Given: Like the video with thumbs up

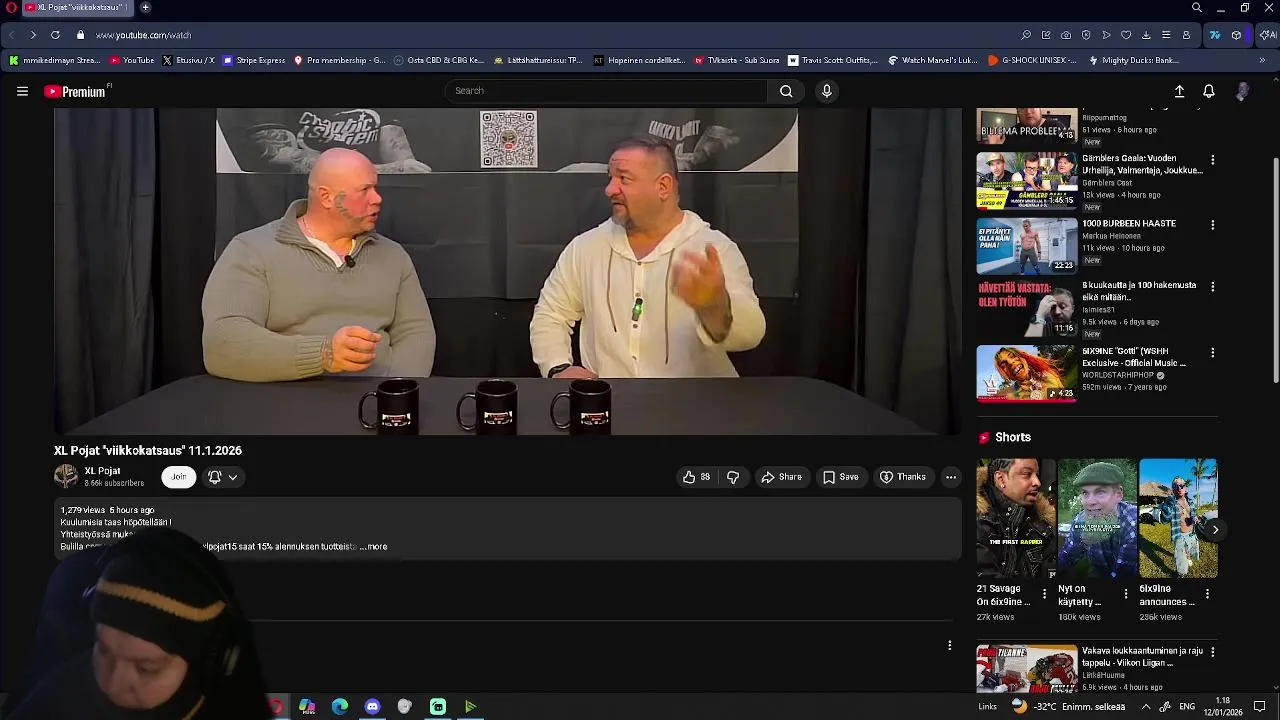Looking at the screenshot, I should (x=697, y=477).
